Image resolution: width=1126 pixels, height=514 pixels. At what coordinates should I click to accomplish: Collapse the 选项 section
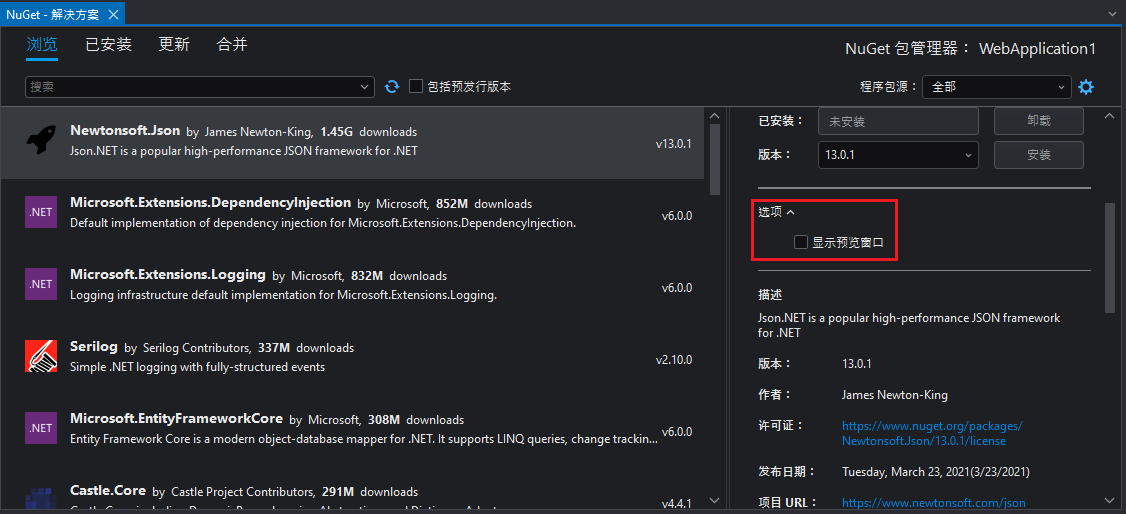[x=777, y=212]
